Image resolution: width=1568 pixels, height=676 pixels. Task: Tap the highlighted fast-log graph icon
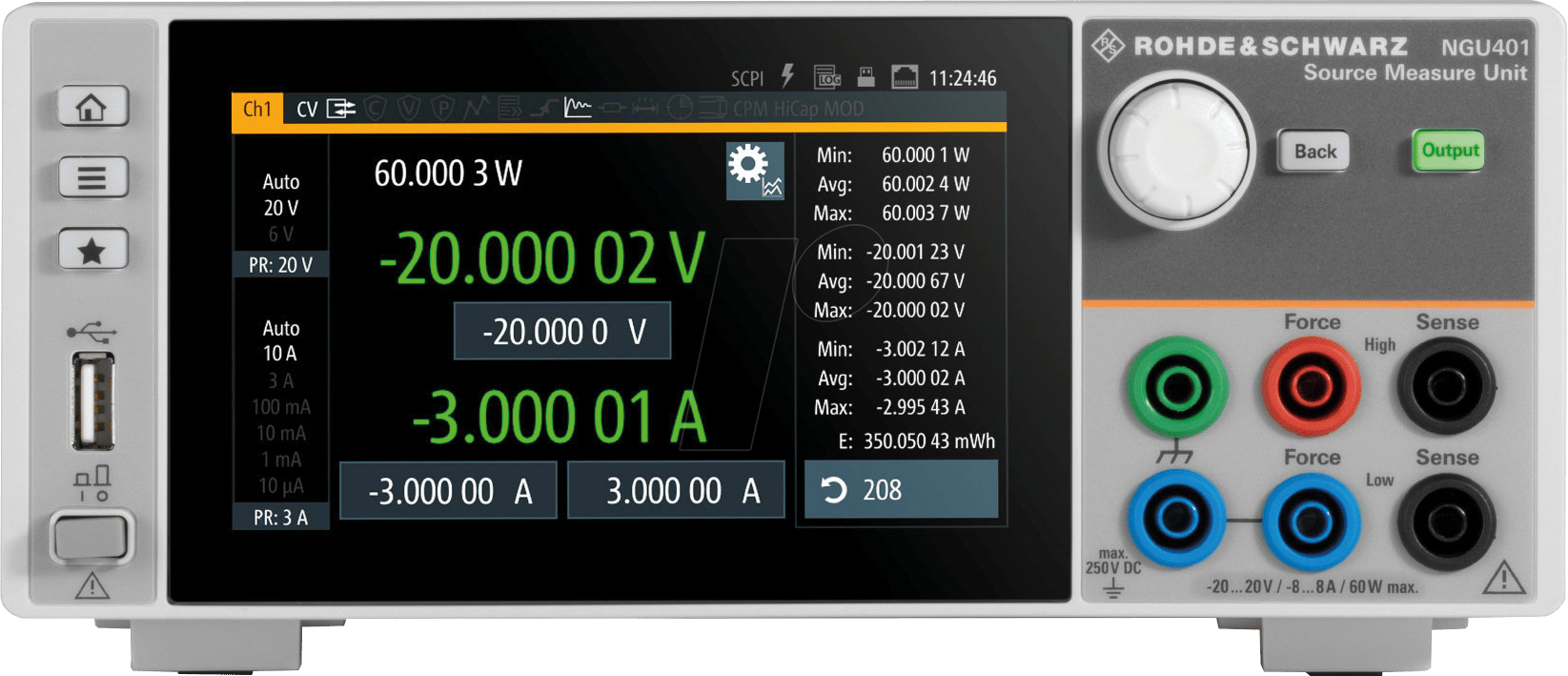pyautogui.click(x=578, y=108)
